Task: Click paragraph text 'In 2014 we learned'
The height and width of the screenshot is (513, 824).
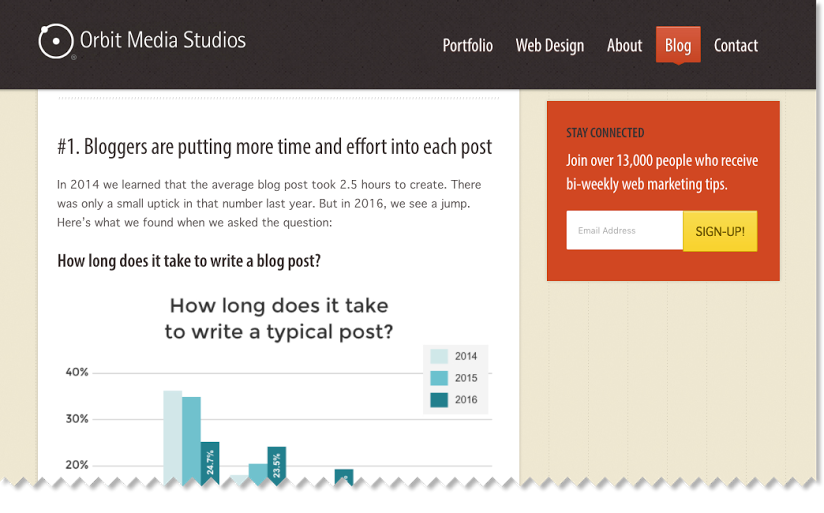Action: point(269,203)
